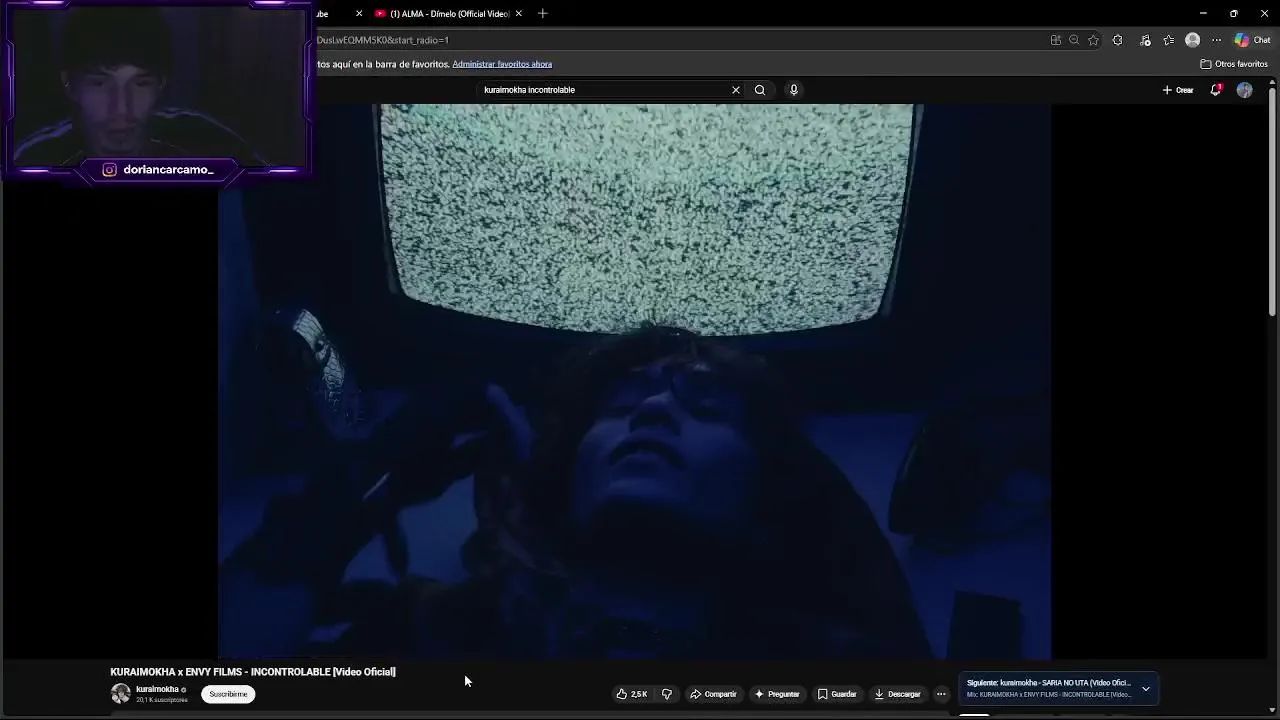
Task: Open the browser extensions puzzle icon
Action: coord(1117,40)
